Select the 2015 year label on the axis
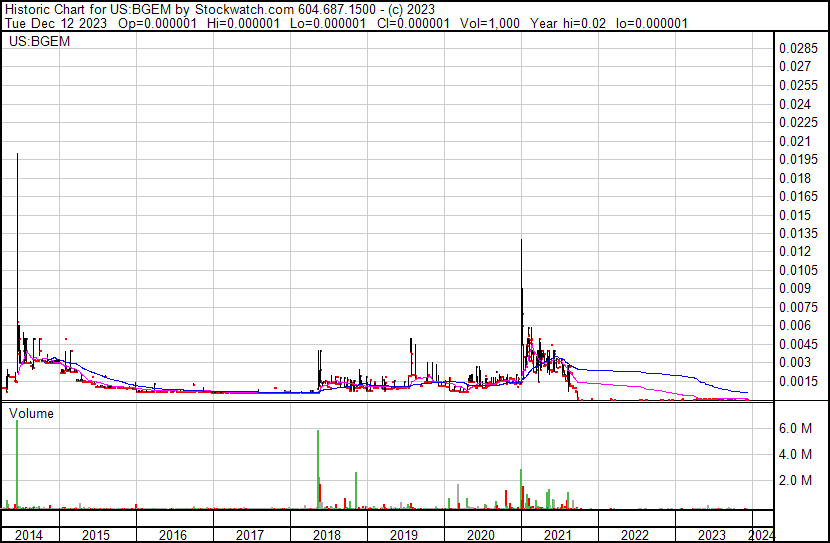The width and height of the screenshot is (830, 543). point(96,535)
